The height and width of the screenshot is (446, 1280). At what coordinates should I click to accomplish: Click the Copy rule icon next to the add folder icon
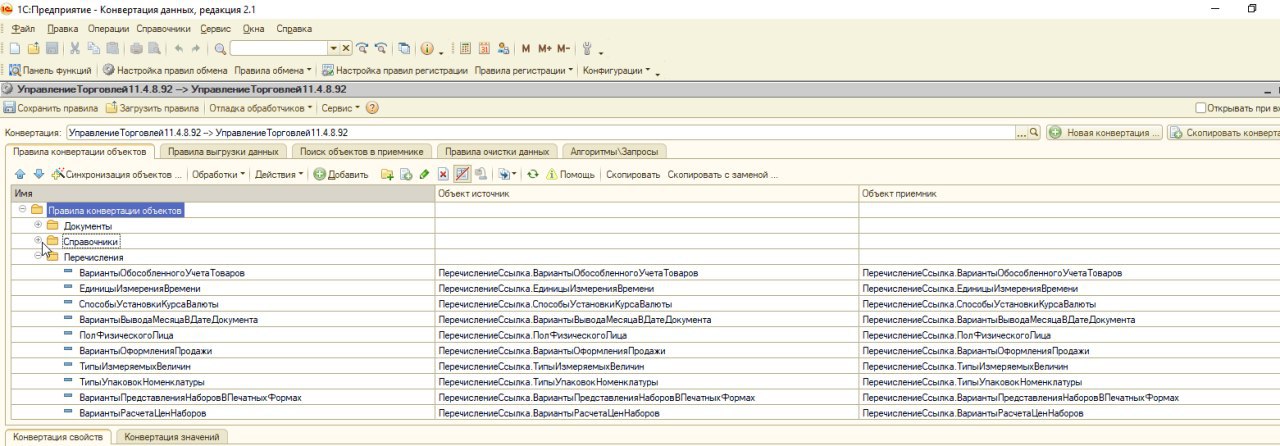tap(406, 174)
